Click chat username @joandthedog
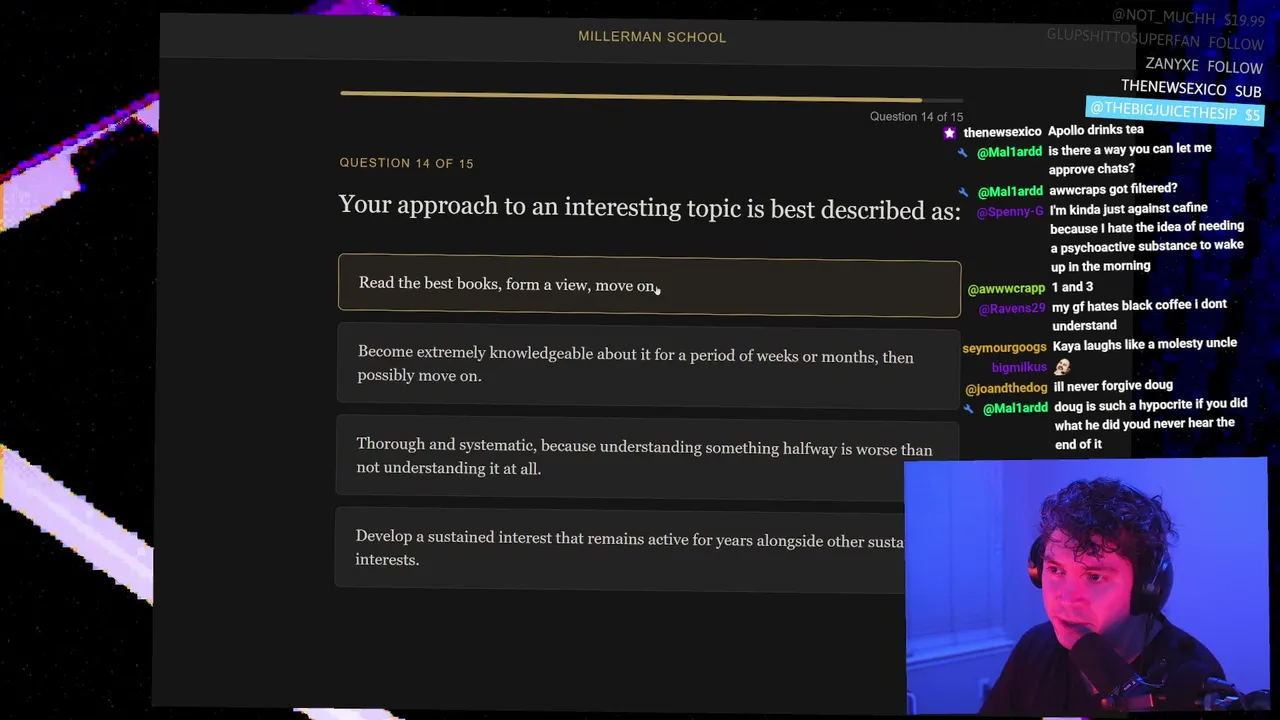Viewport: 1280px width, 720px height. [x=1006, y=389]
